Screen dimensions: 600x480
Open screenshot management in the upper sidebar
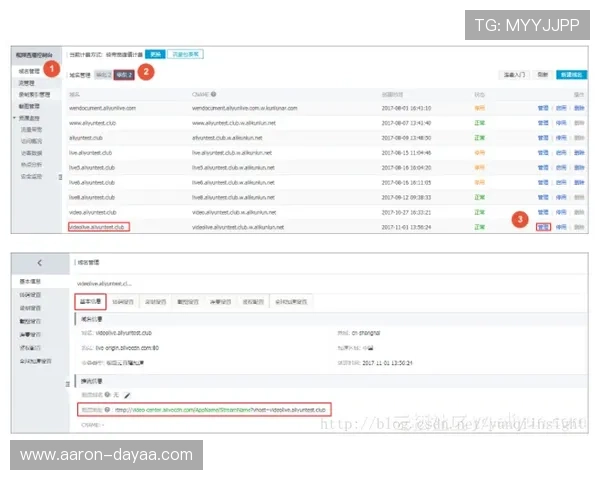(29, 106)
